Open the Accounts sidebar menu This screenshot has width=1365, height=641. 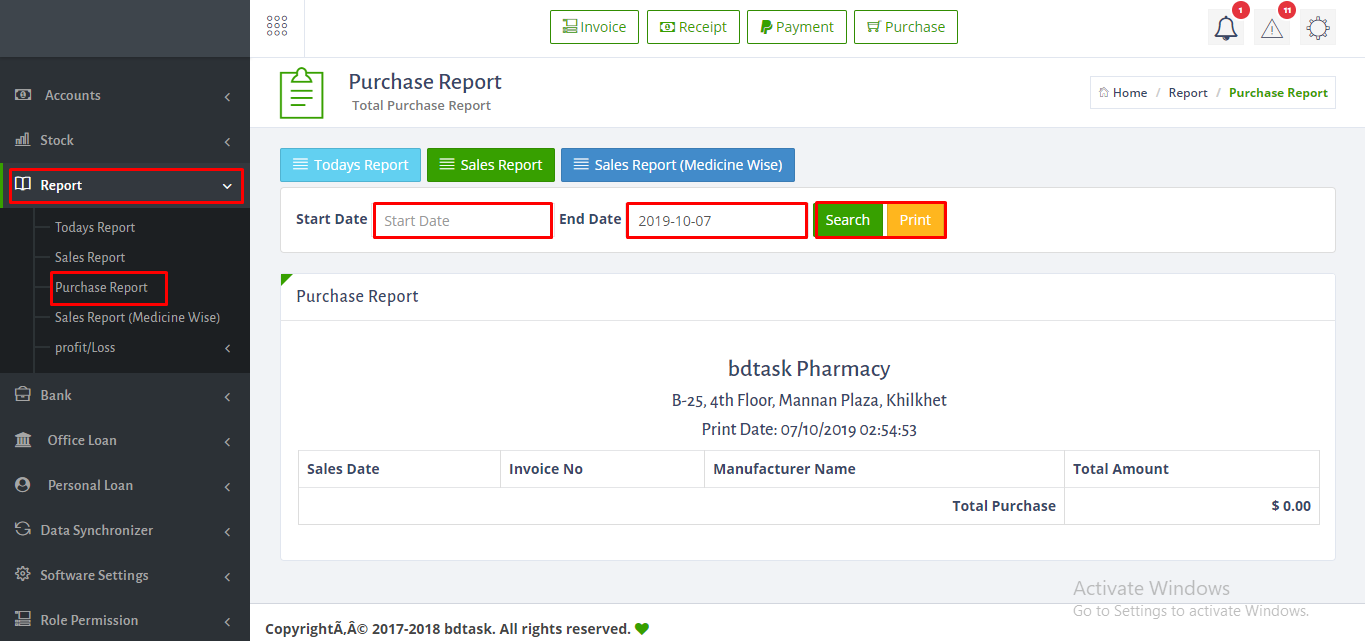(x=125, y=95)
